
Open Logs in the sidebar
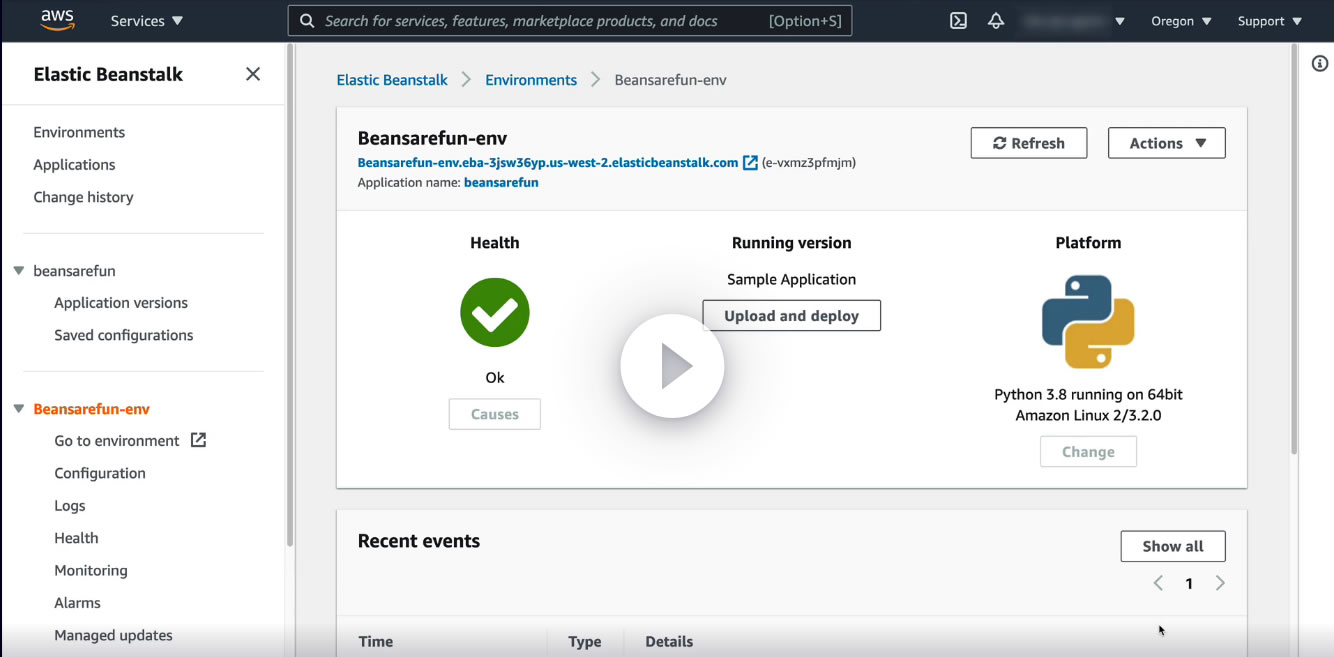tap(70, 506)
